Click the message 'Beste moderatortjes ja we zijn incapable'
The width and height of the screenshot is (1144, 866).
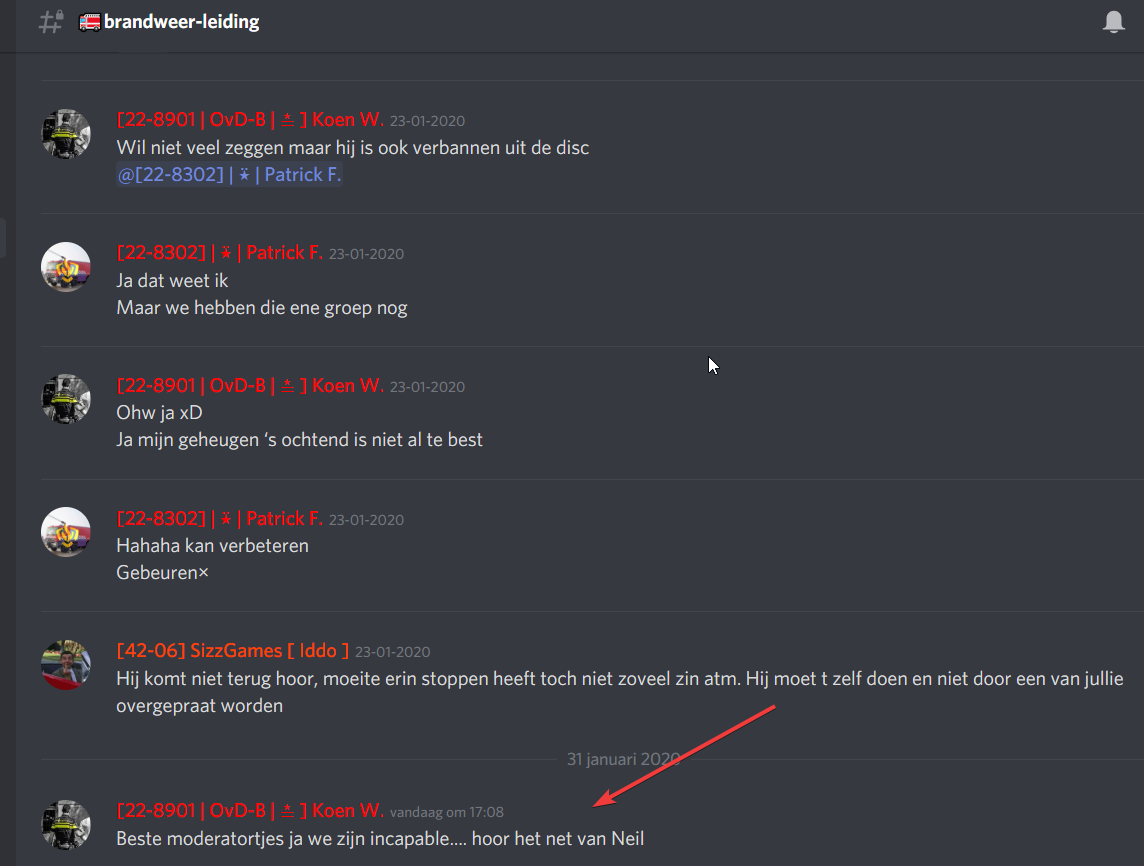(x=380, y=839)
